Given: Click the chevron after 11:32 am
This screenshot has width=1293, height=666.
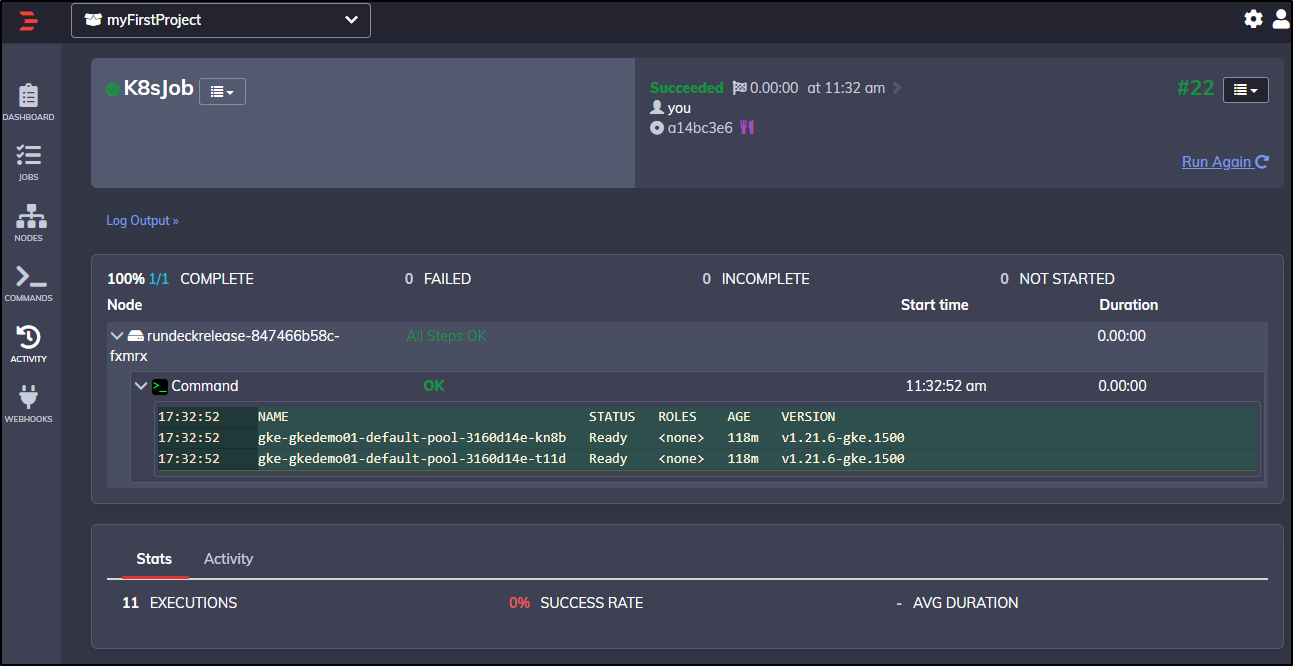Looking at the screenshot, I should coord(897,88).
